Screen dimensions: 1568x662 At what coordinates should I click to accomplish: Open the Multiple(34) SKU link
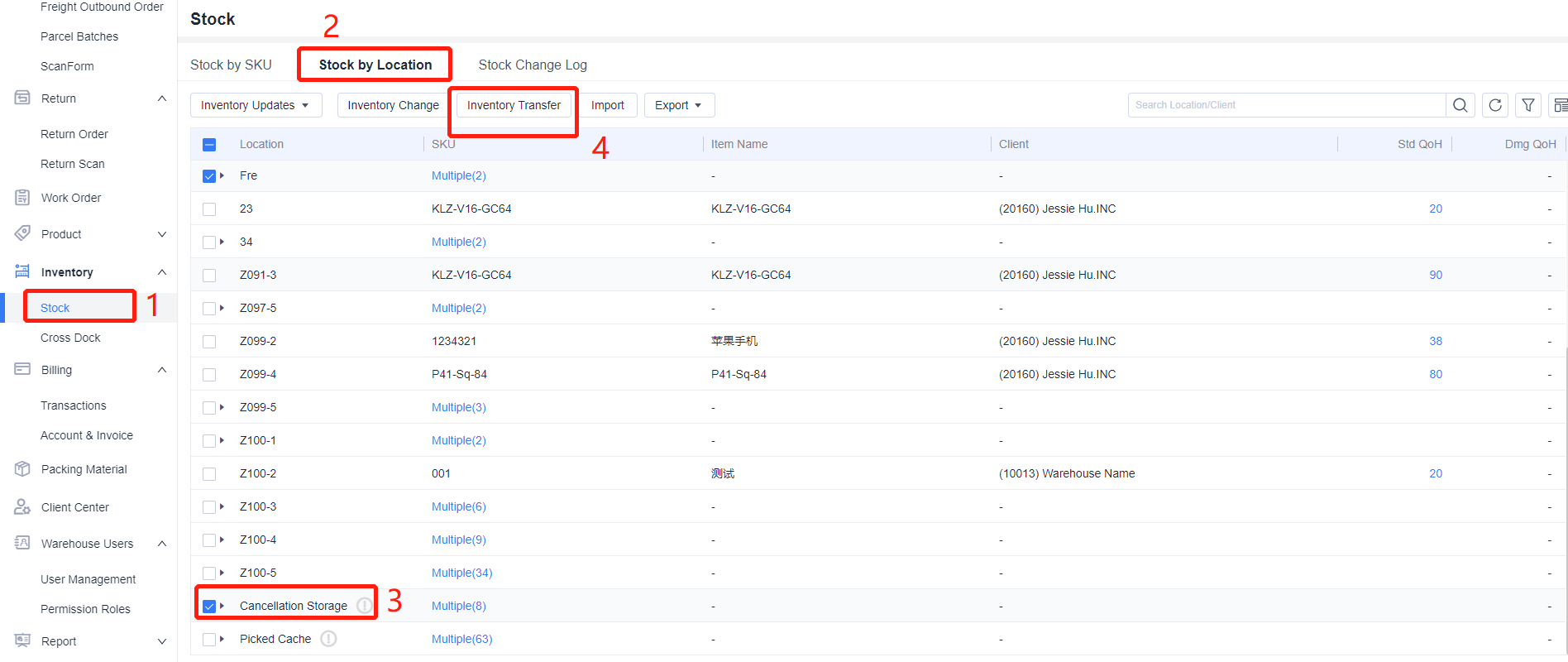click(461, 573)
